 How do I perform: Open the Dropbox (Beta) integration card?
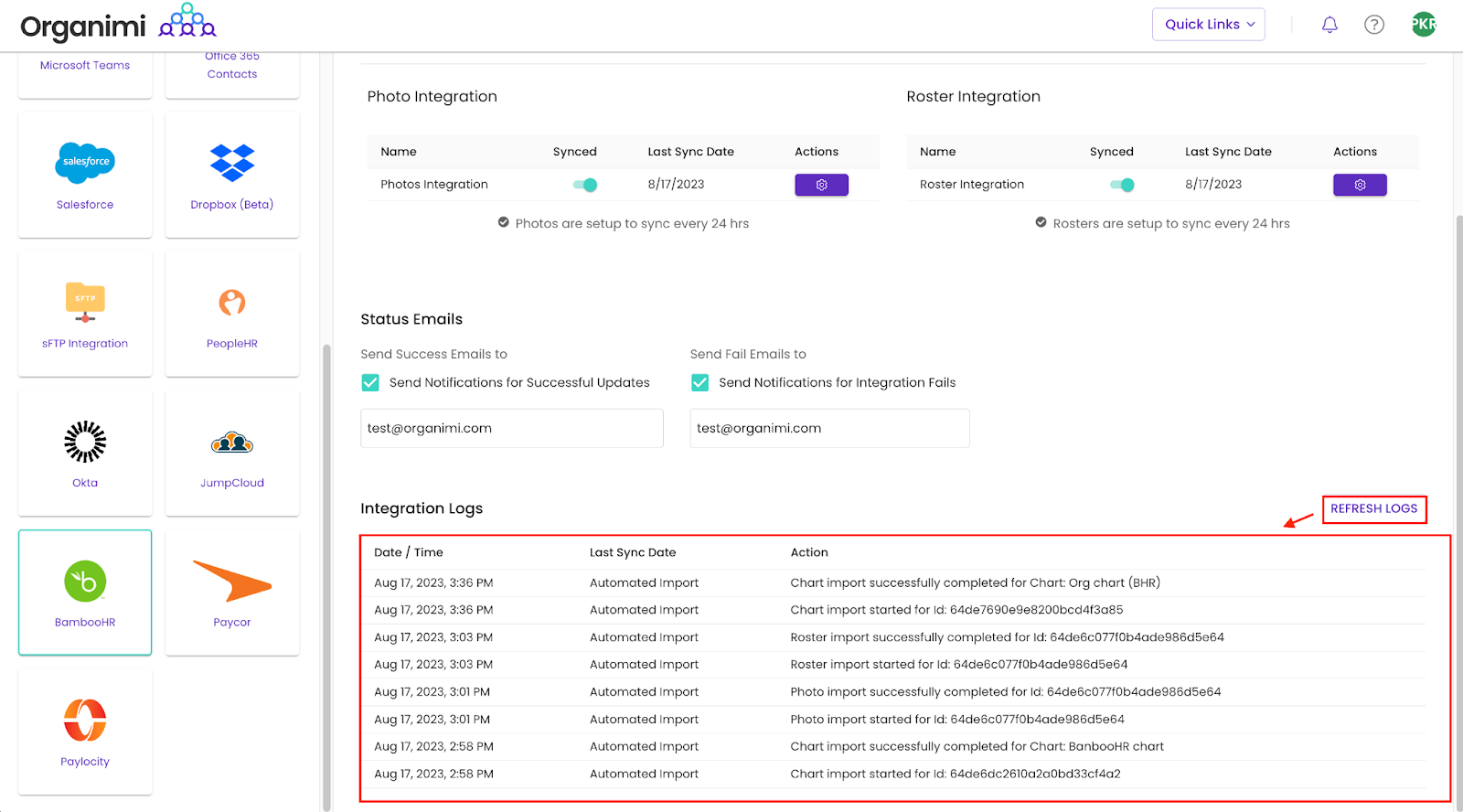tap(232, 175)
